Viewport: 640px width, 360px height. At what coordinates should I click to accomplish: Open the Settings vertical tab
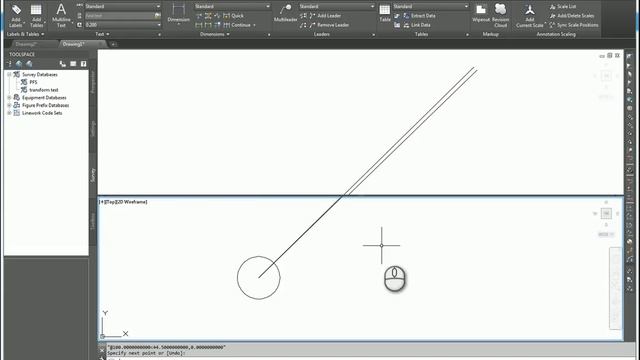pos(93,128)
